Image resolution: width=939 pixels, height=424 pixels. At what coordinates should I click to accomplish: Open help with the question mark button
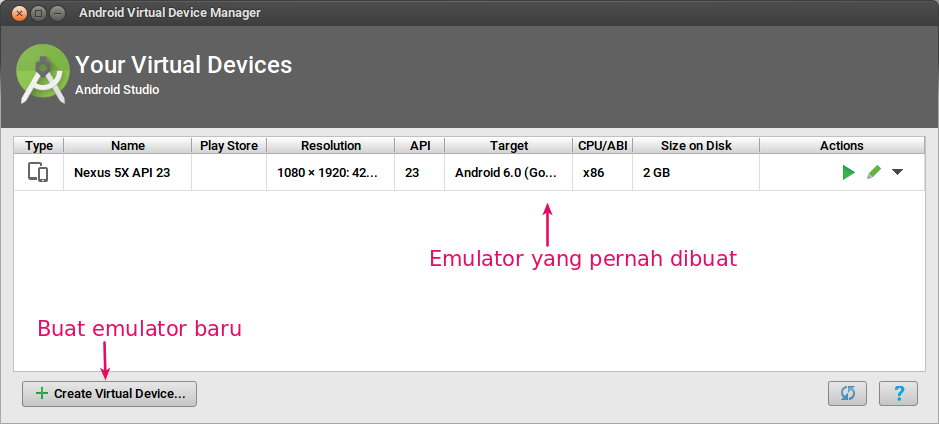[898, 393]
